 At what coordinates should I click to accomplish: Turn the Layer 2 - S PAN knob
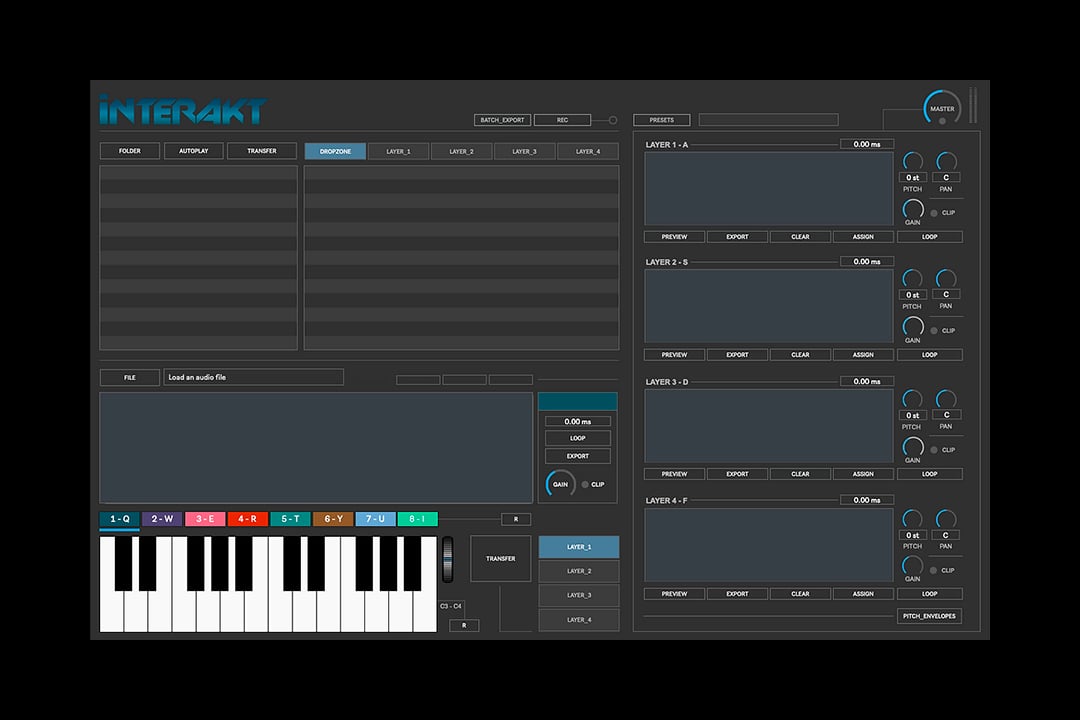[946, 278]
